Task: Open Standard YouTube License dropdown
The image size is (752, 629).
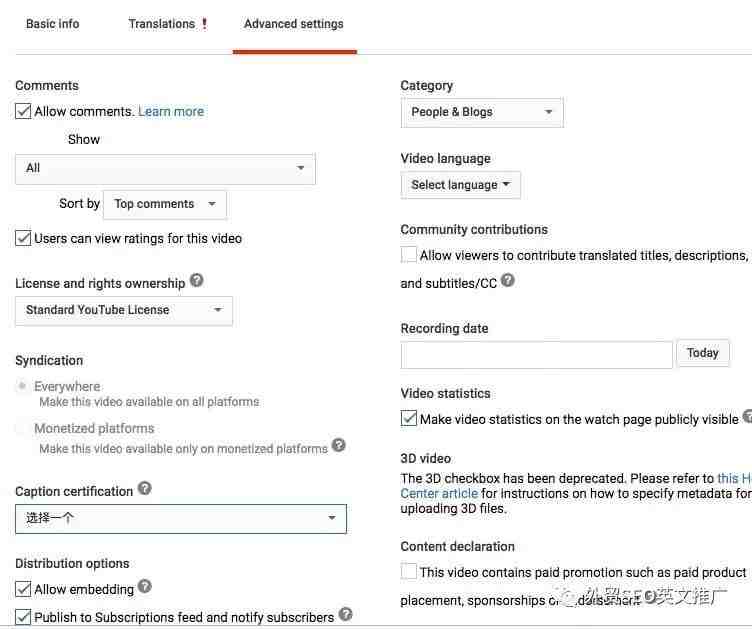Action: (x=124, y=311)
